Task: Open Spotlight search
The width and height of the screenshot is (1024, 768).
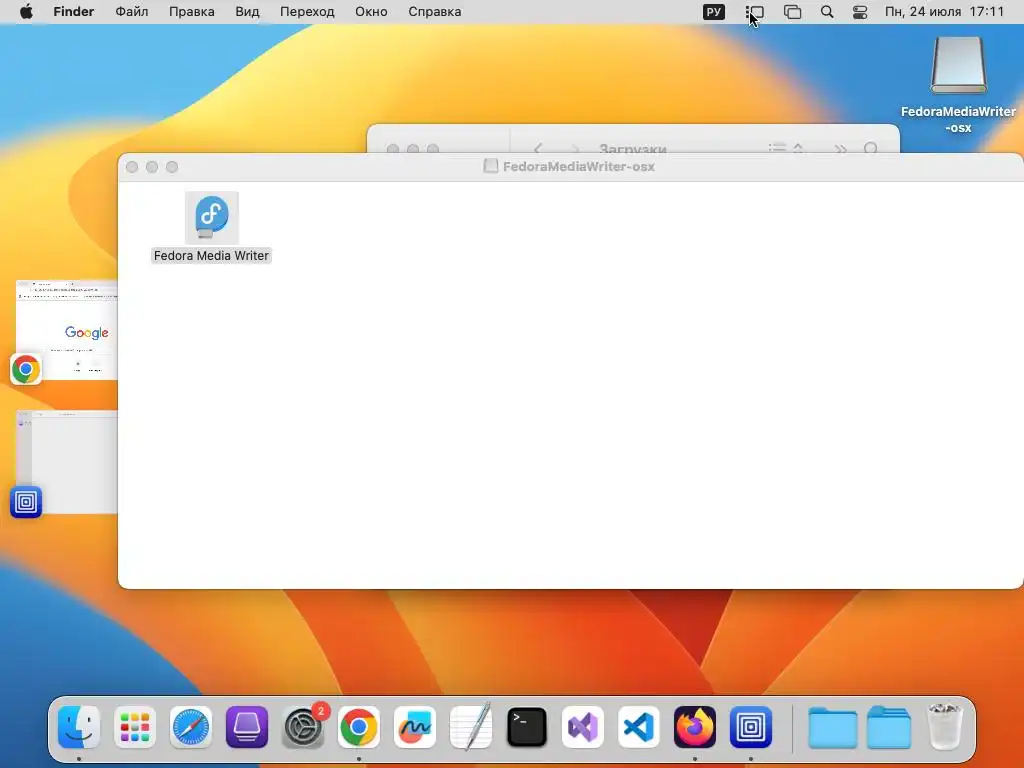Action: 827,12
